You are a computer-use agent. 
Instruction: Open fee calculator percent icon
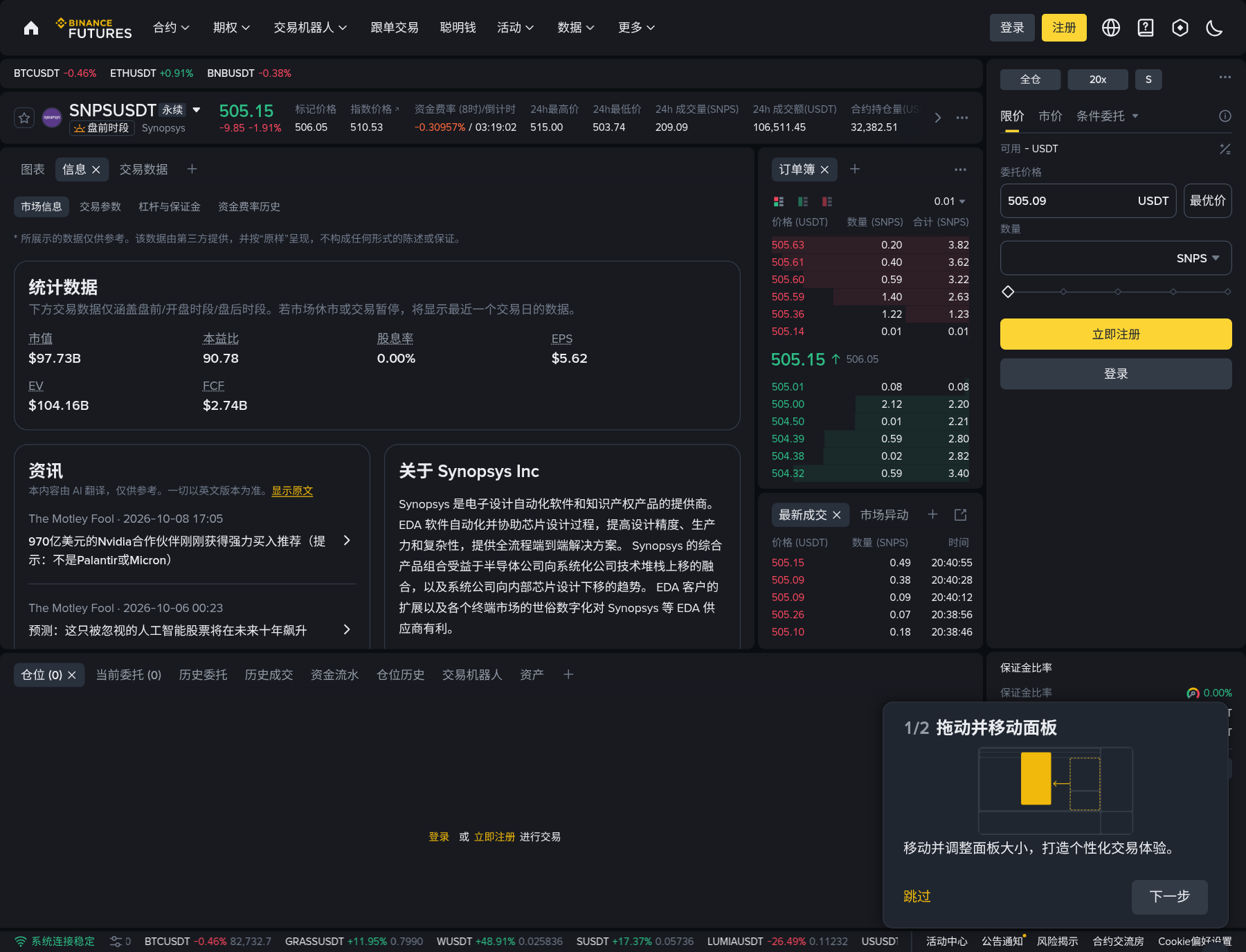[x=1225, y=149]
